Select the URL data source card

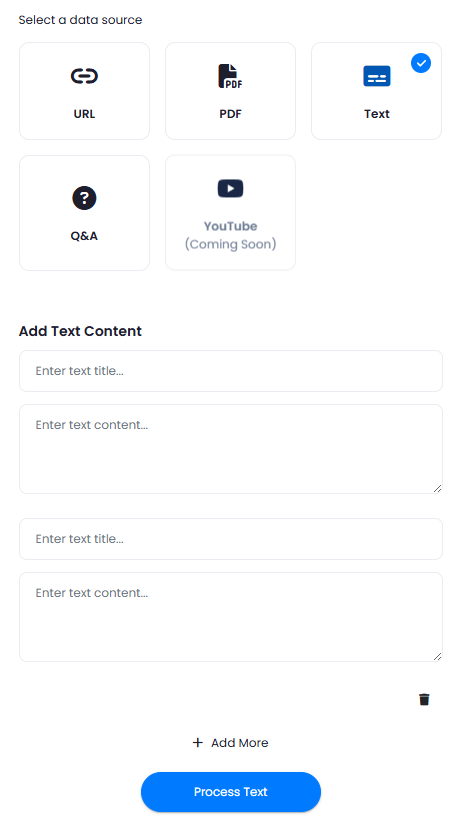click(x=84, y=91)
